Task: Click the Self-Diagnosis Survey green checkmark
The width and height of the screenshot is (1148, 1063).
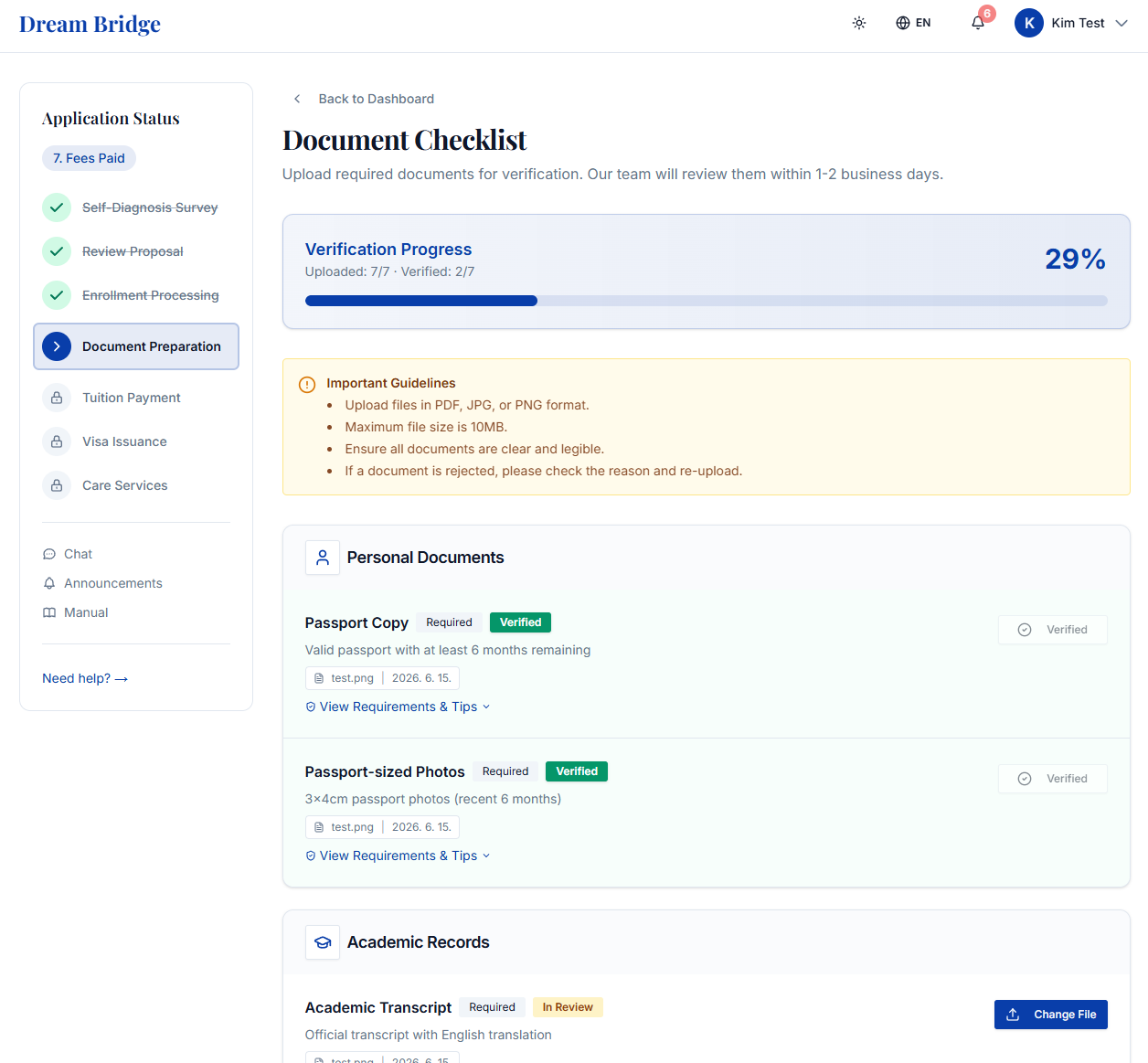Action: coord(57,207)
